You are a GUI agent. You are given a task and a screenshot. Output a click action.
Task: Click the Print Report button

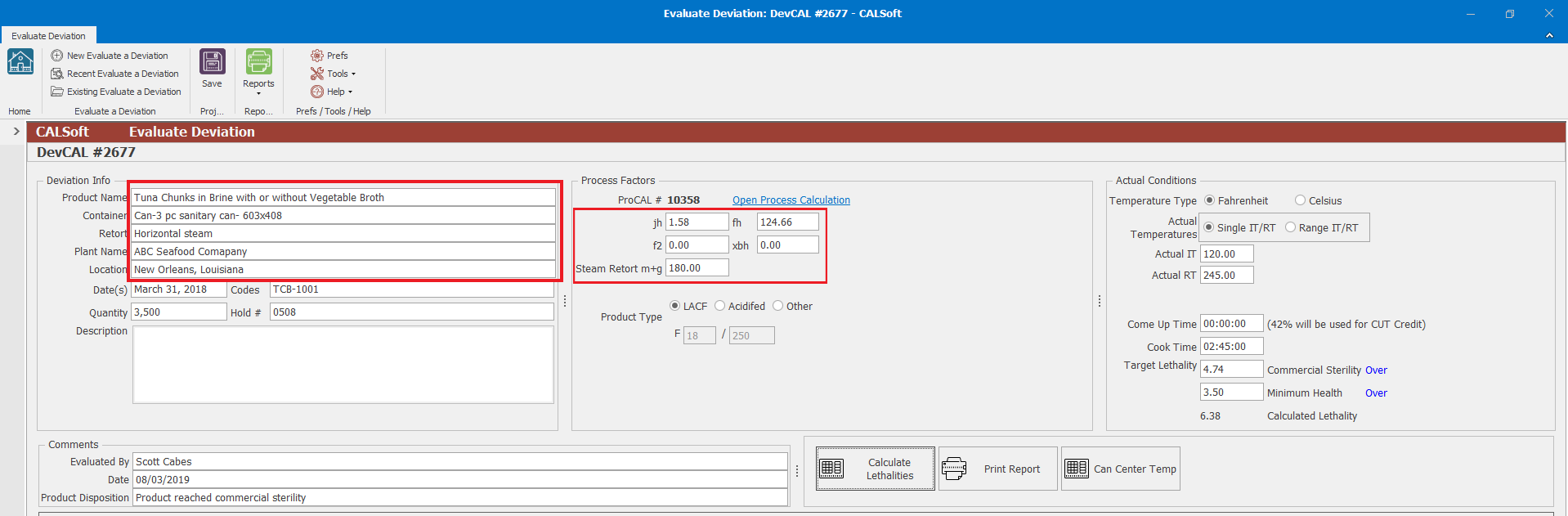click(x=997, y=469)
